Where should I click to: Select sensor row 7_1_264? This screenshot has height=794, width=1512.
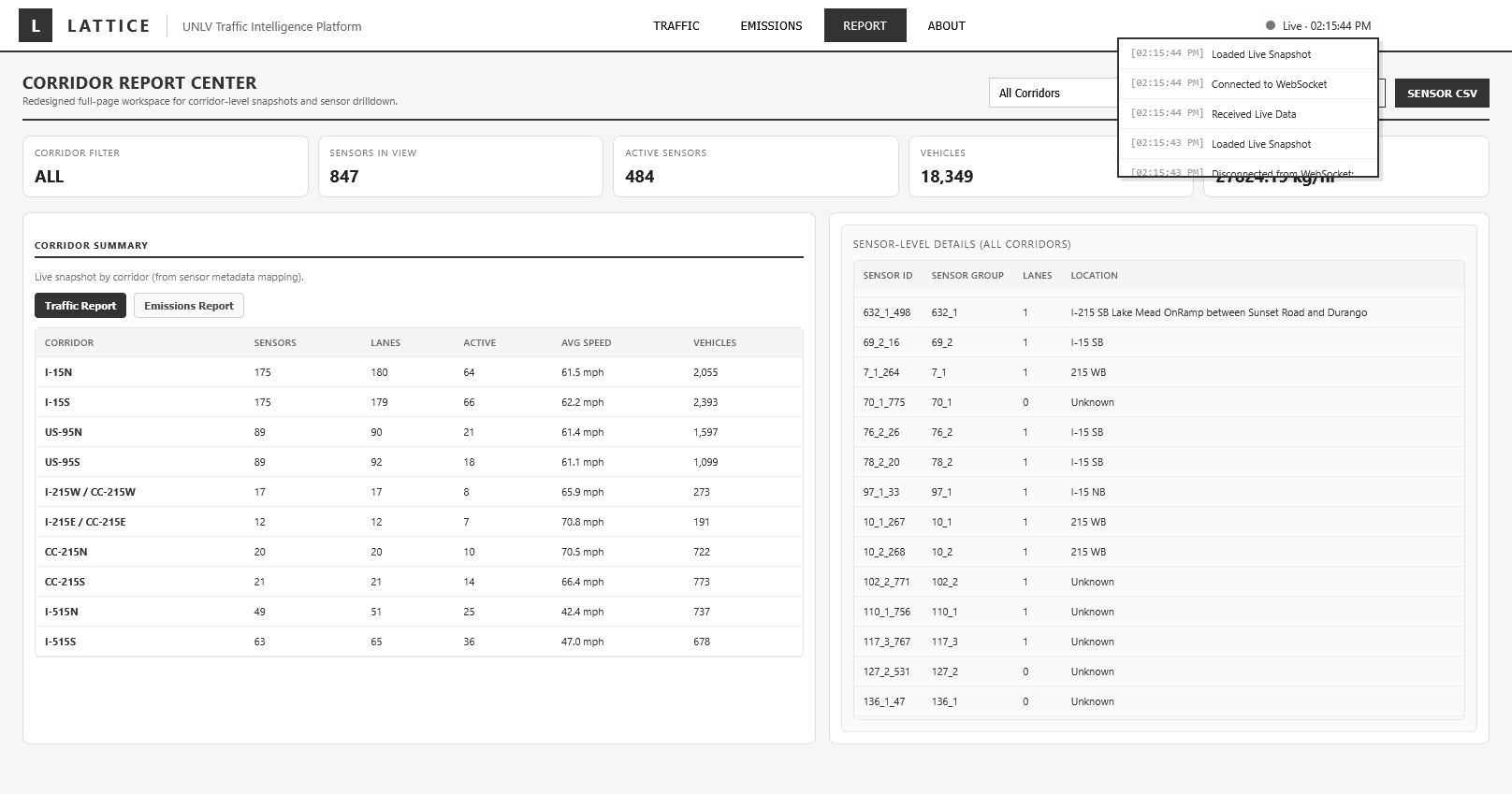click(x=1158, y=372)
